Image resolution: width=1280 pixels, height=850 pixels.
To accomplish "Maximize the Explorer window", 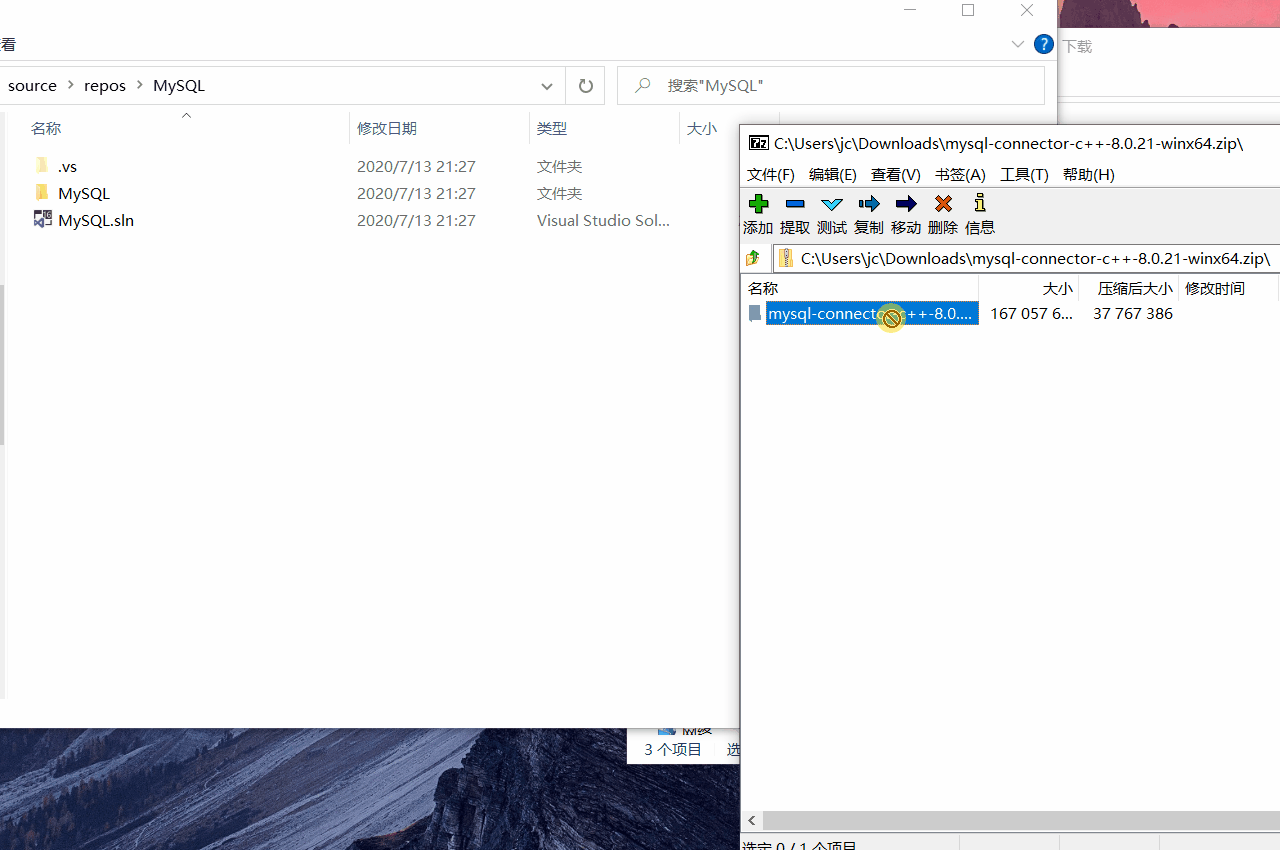I will (968, 10).
